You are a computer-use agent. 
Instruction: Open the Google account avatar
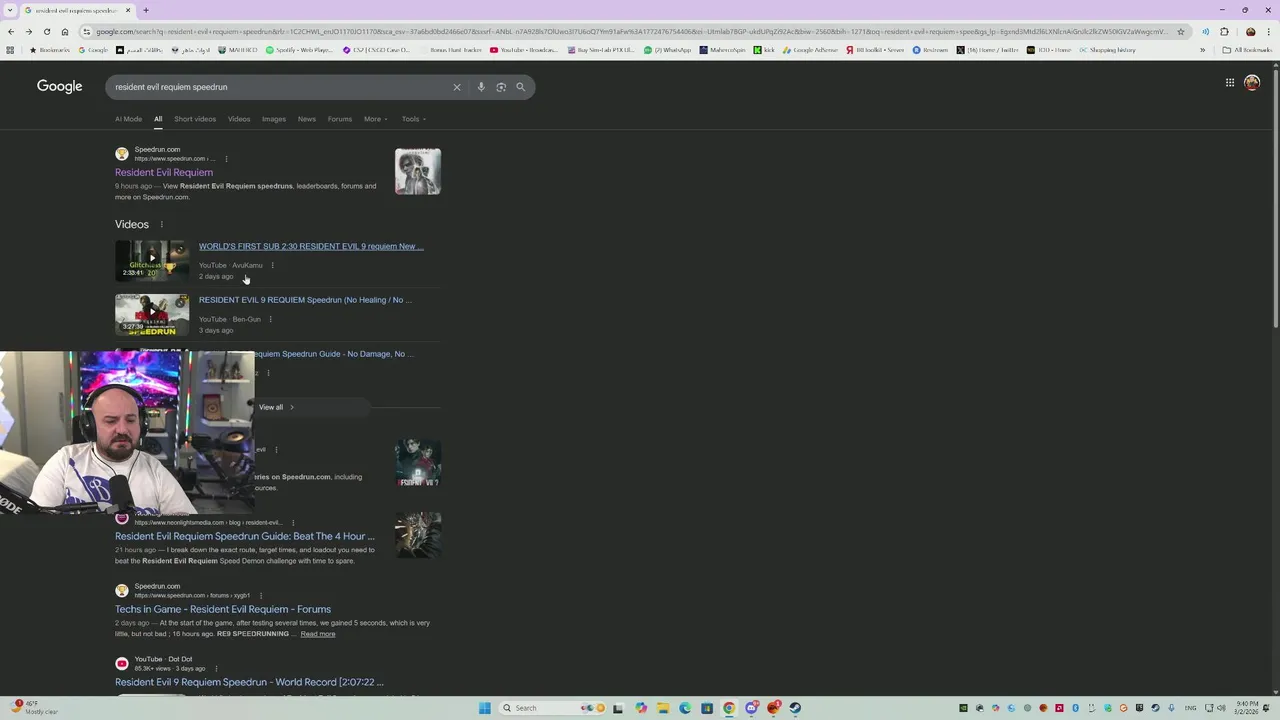pos(1252,83)
